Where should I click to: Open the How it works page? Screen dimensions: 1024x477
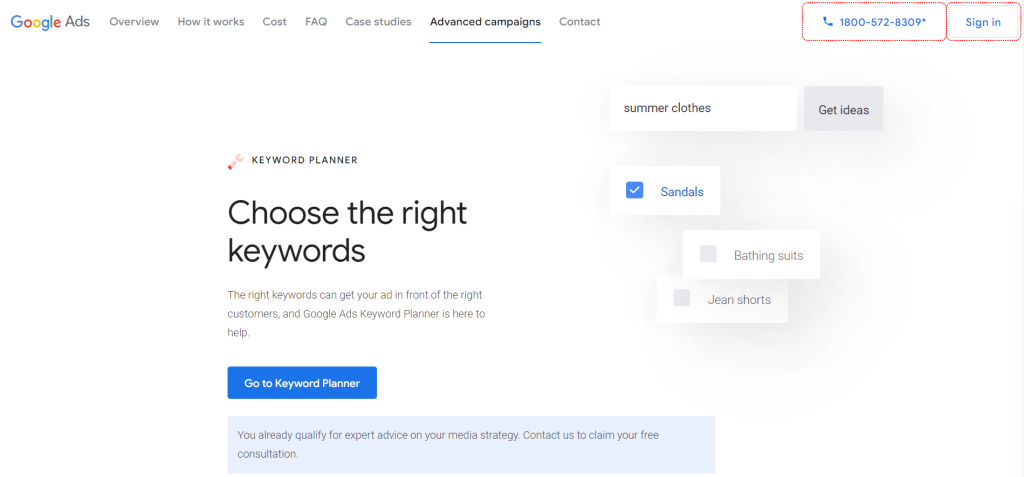[211, 22]
